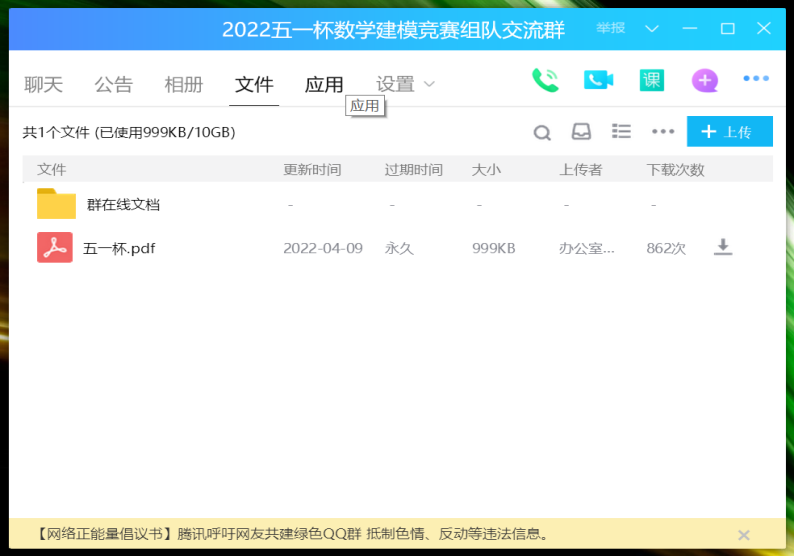Start a group video call

coord(598,81)
